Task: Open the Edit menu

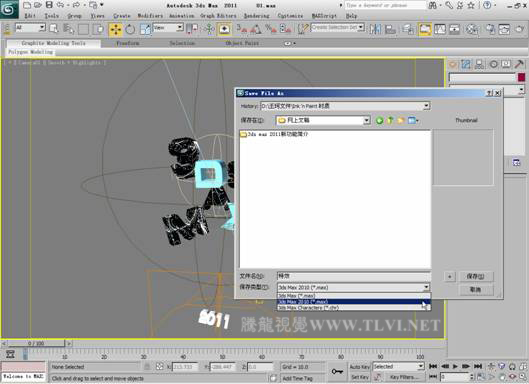Action: click(30, 16)
